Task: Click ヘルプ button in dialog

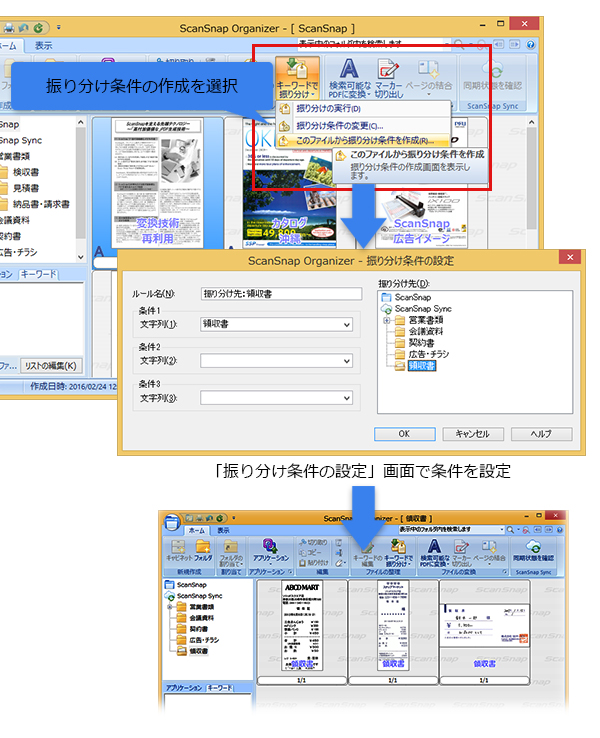Action: click(x=542, y=434)
